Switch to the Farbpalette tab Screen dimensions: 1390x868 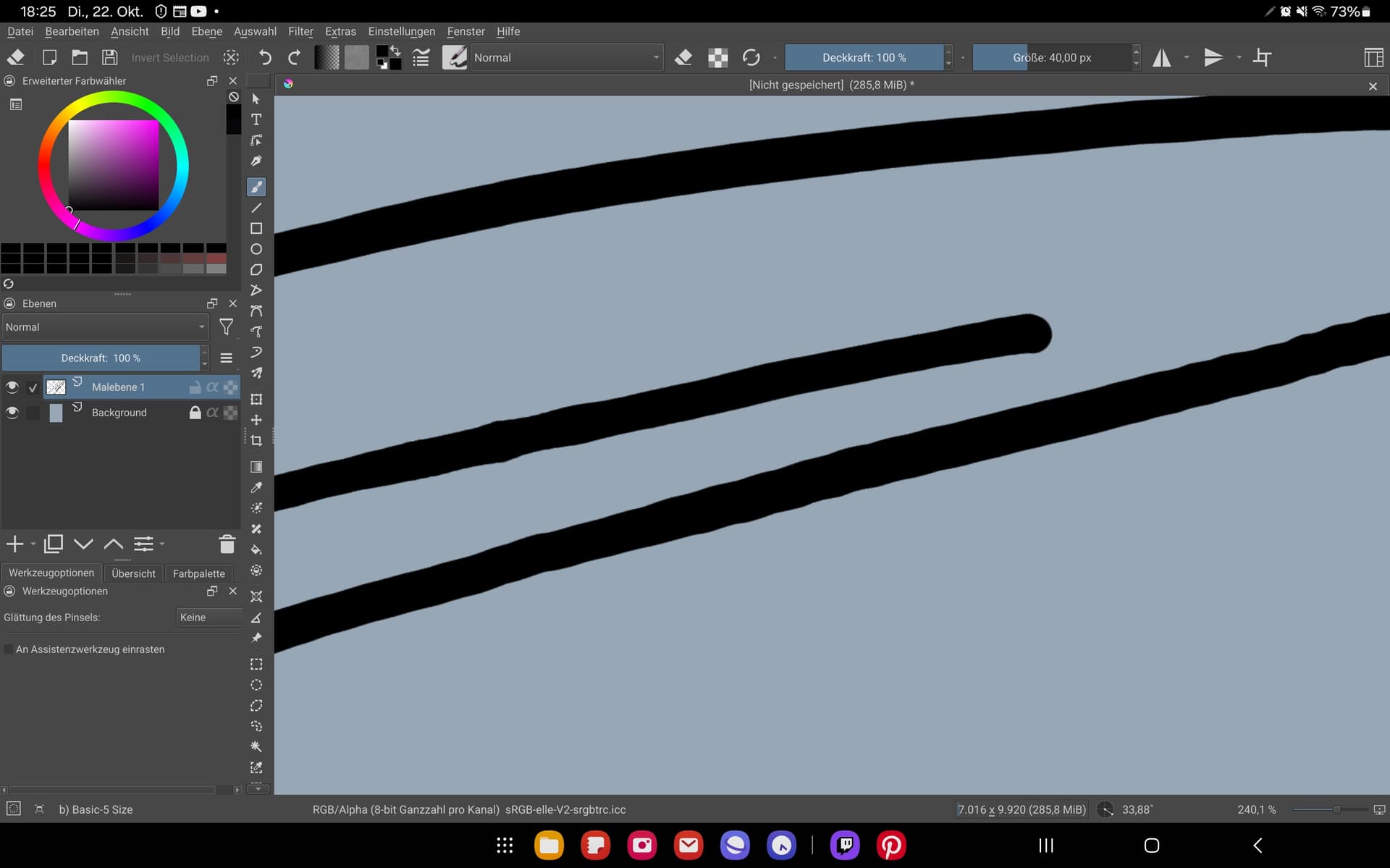pyautogui.click(x=198, y=573)
